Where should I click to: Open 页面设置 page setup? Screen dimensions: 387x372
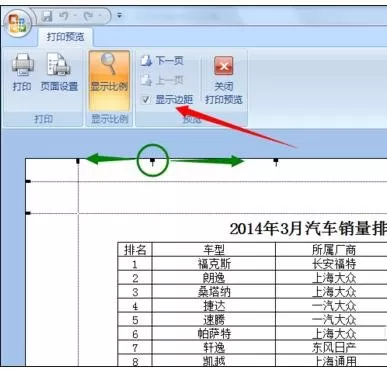point(59,72)
